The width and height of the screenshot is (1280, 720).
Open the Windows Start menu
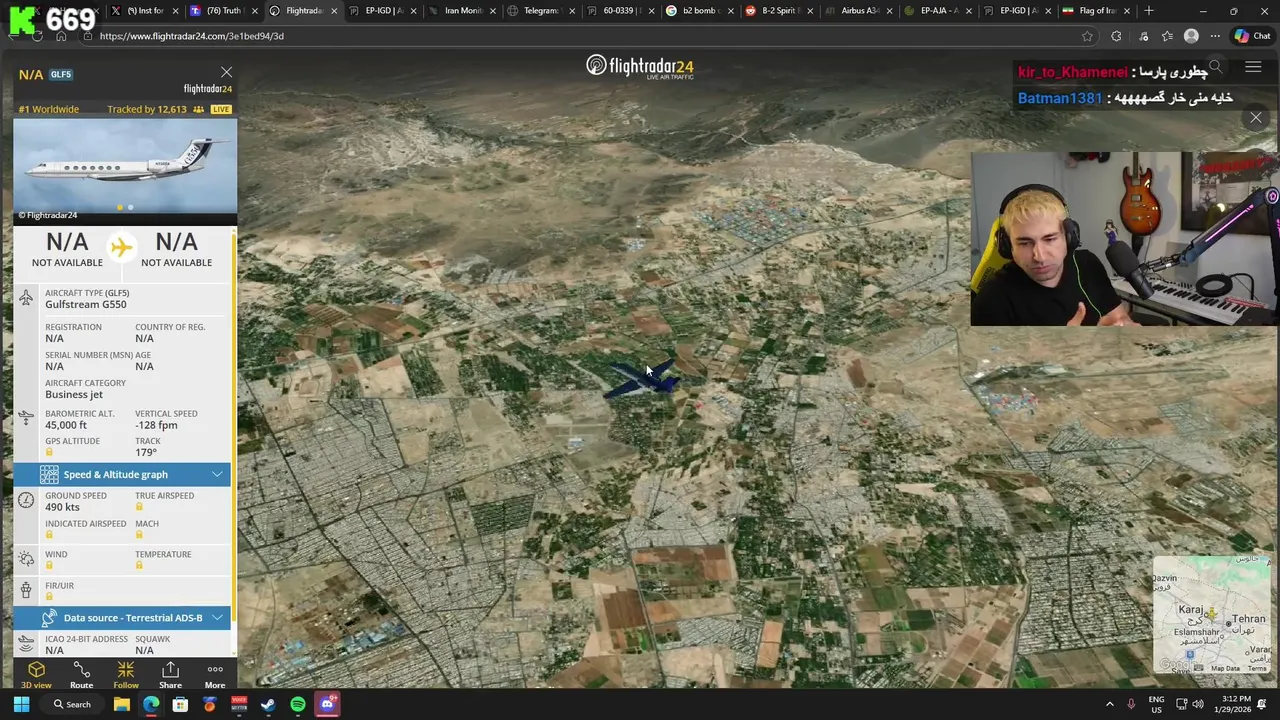[x=21, y=704]
